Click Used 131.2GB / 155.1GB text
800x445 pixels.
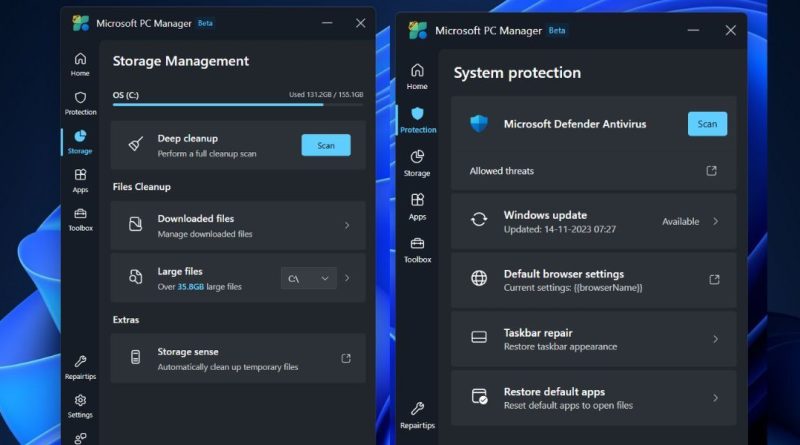point(326,94)
